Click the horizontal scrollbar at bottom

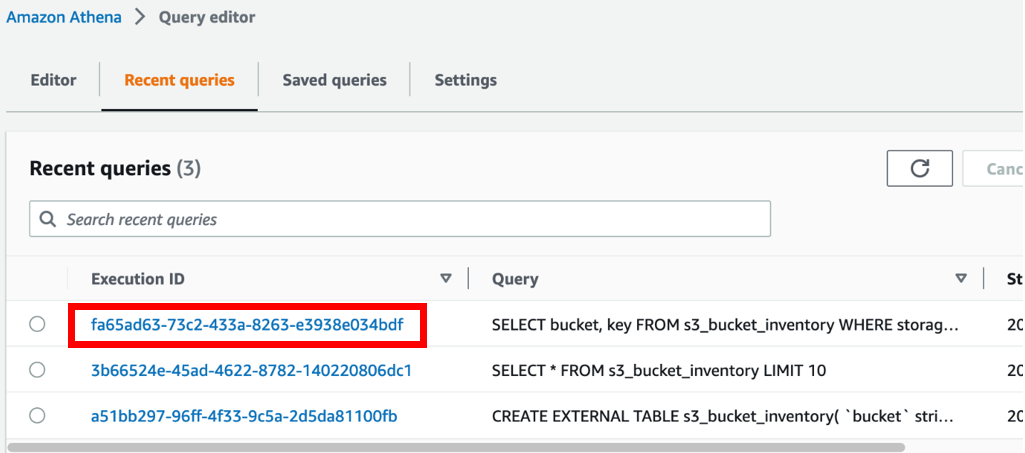456,448
